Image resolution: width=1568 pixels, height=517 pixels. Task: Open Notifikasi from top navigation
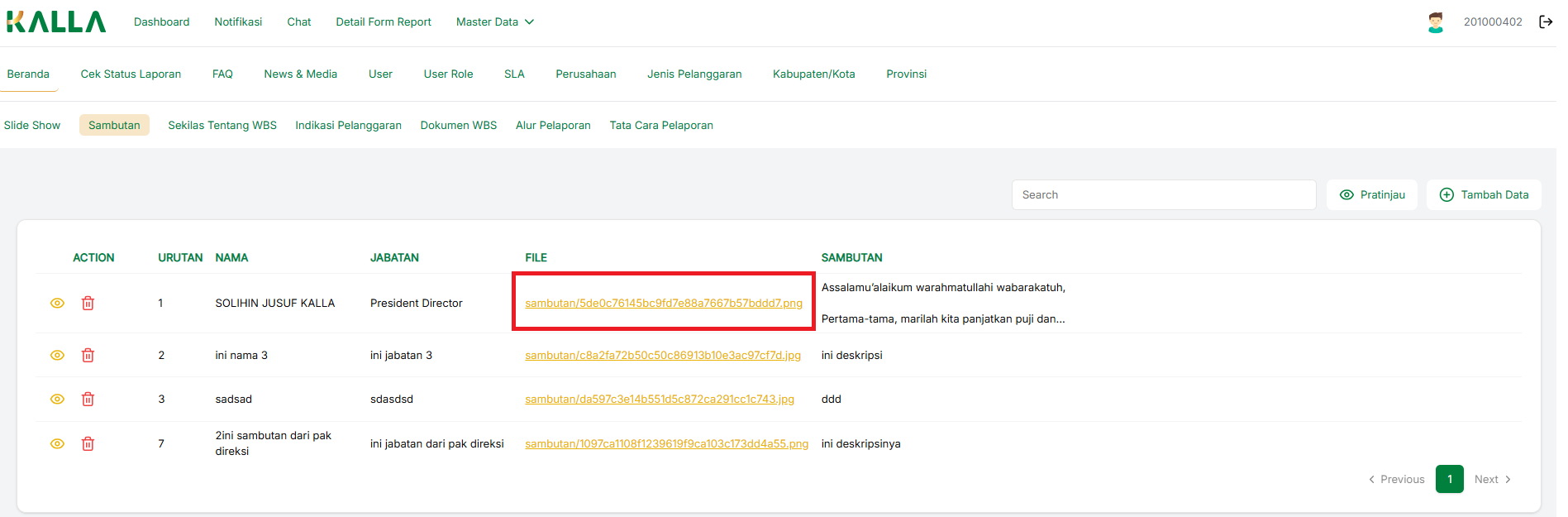pyautogui.click(x=238, y=22)
